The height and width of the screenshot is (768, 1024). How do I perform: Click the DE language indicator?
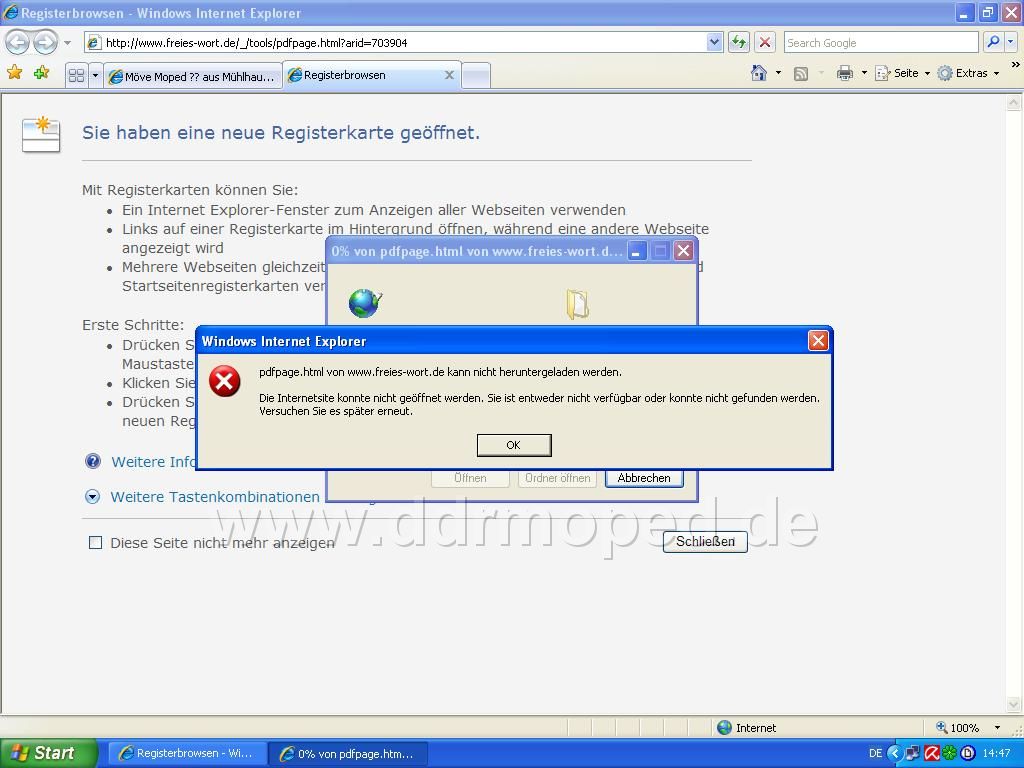875,754
